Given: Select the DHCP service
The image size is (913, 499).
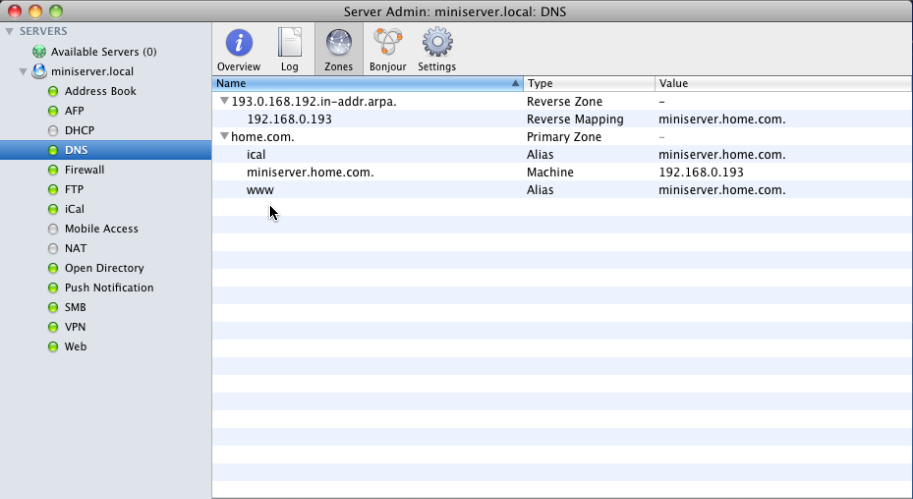Looking at the screenshot, I should (x=79, y=130).
